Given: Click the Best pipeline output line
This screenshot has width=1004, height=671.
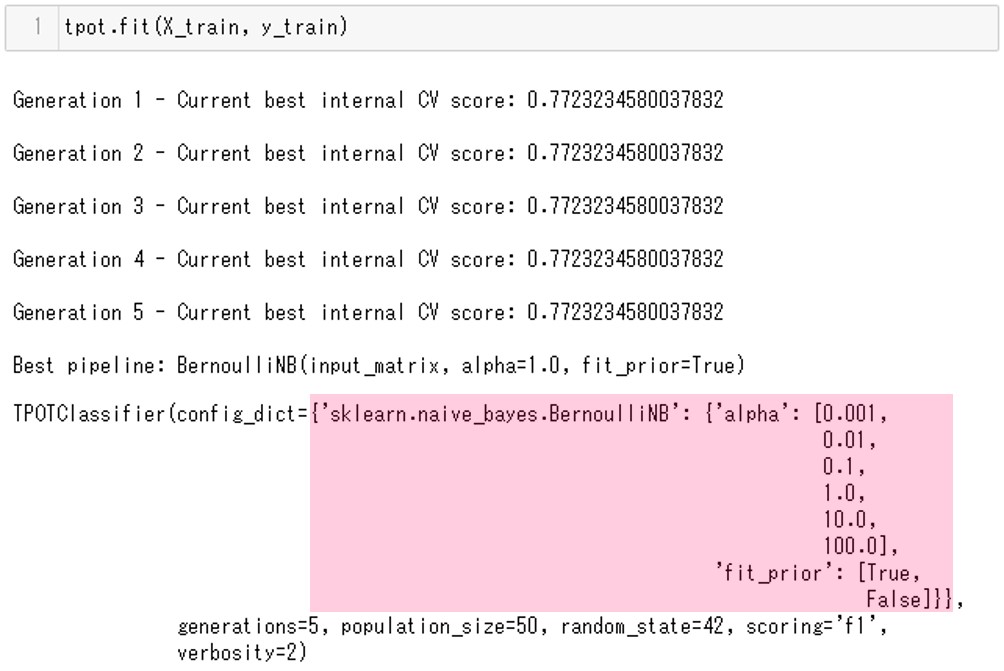Looking at the screenshot, I should 378,366.
